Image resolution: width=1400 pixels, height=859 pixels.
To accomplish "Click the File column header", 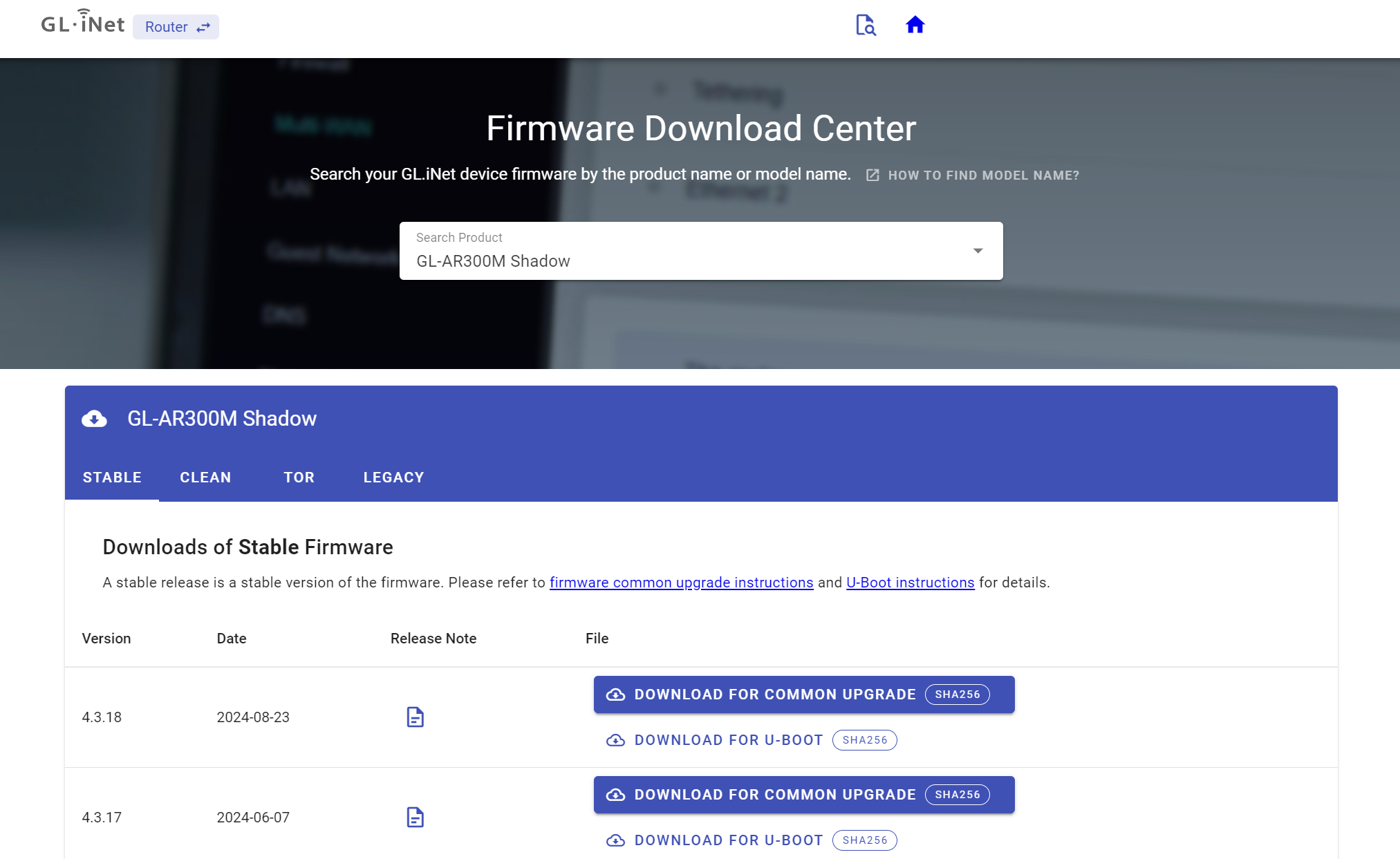I will click(597, 639).
